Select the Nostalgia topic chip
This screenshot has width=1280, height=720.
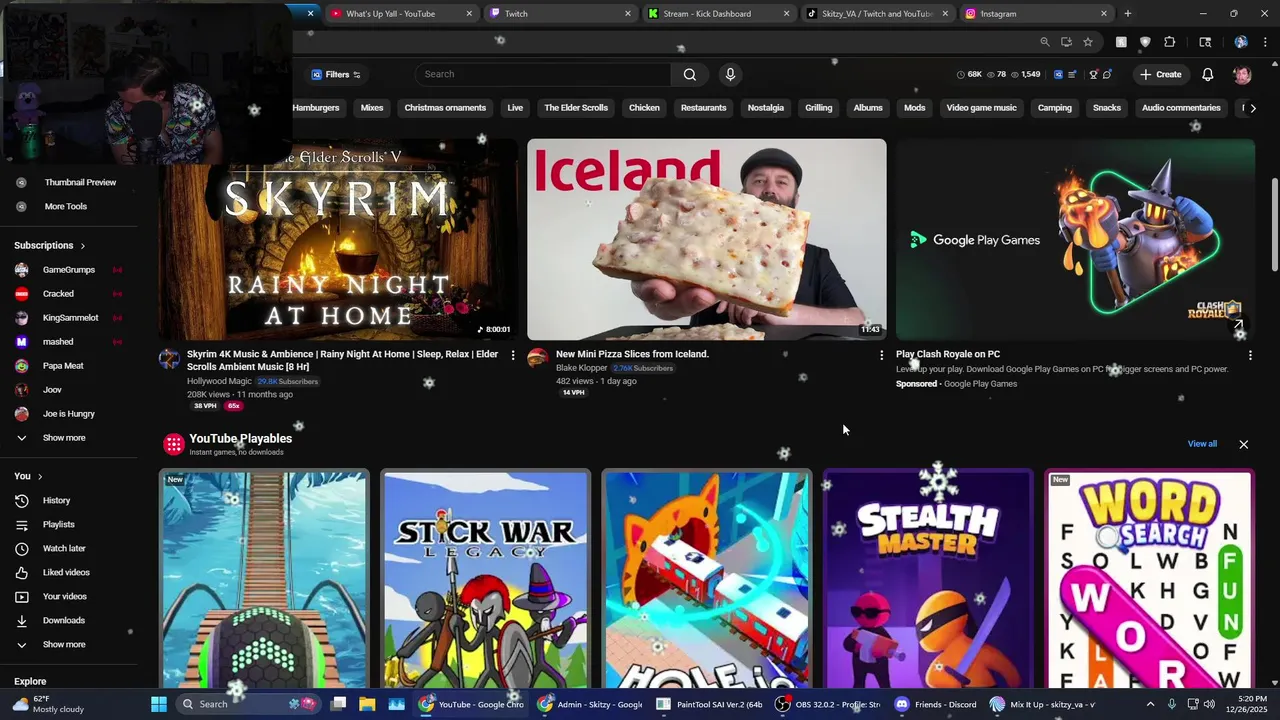coord(766,108)
